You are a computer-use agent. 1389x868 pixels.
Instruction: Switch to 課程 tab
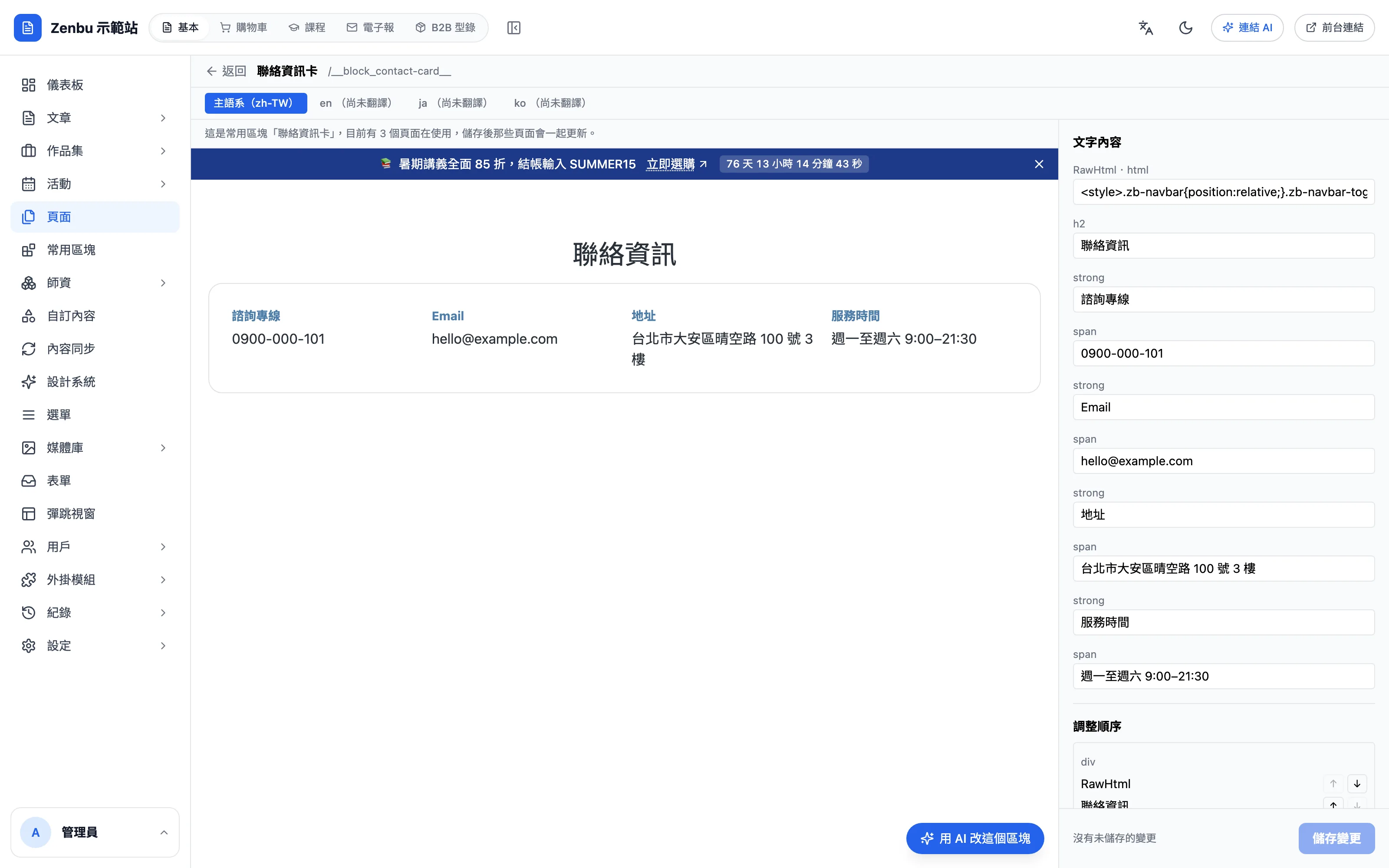tap(307, 27)
